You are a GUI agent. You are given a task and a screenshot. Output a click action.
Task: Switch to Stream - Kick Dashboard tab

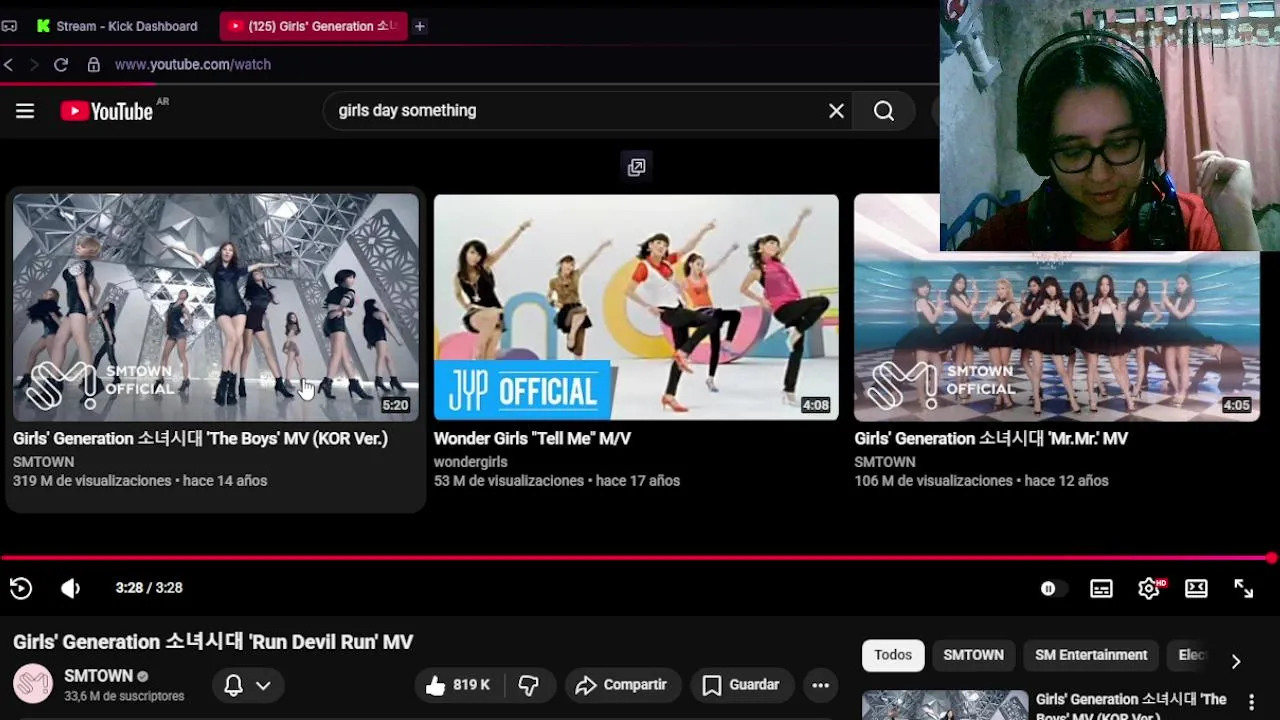[116, 26]
